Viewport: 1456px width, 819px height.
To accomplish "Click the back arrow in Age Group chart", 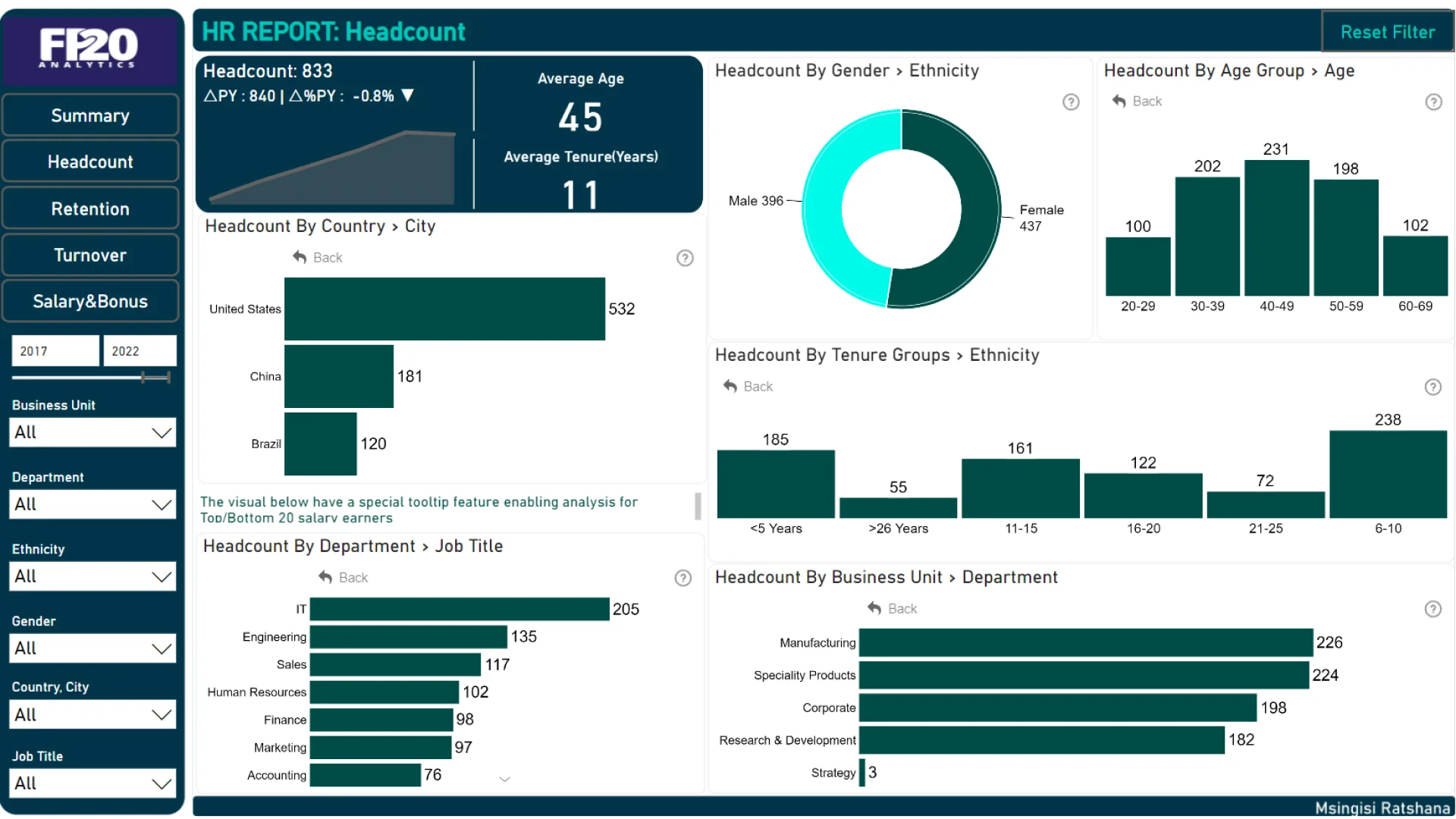I will click(x=1119, y=101).
